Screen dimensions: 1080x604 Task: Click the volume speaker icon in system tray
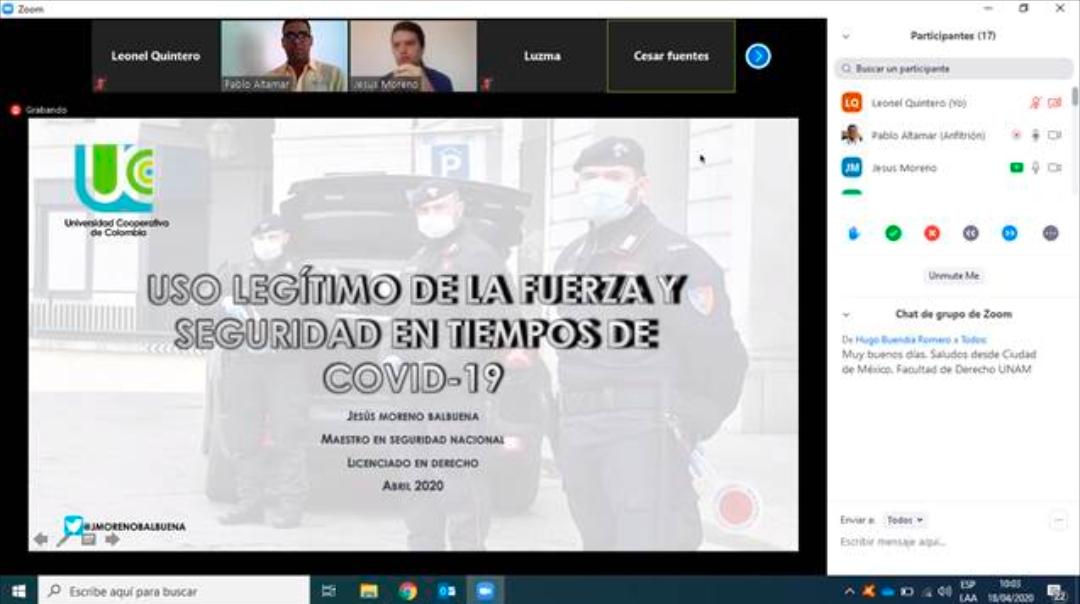tap(945, 592)
